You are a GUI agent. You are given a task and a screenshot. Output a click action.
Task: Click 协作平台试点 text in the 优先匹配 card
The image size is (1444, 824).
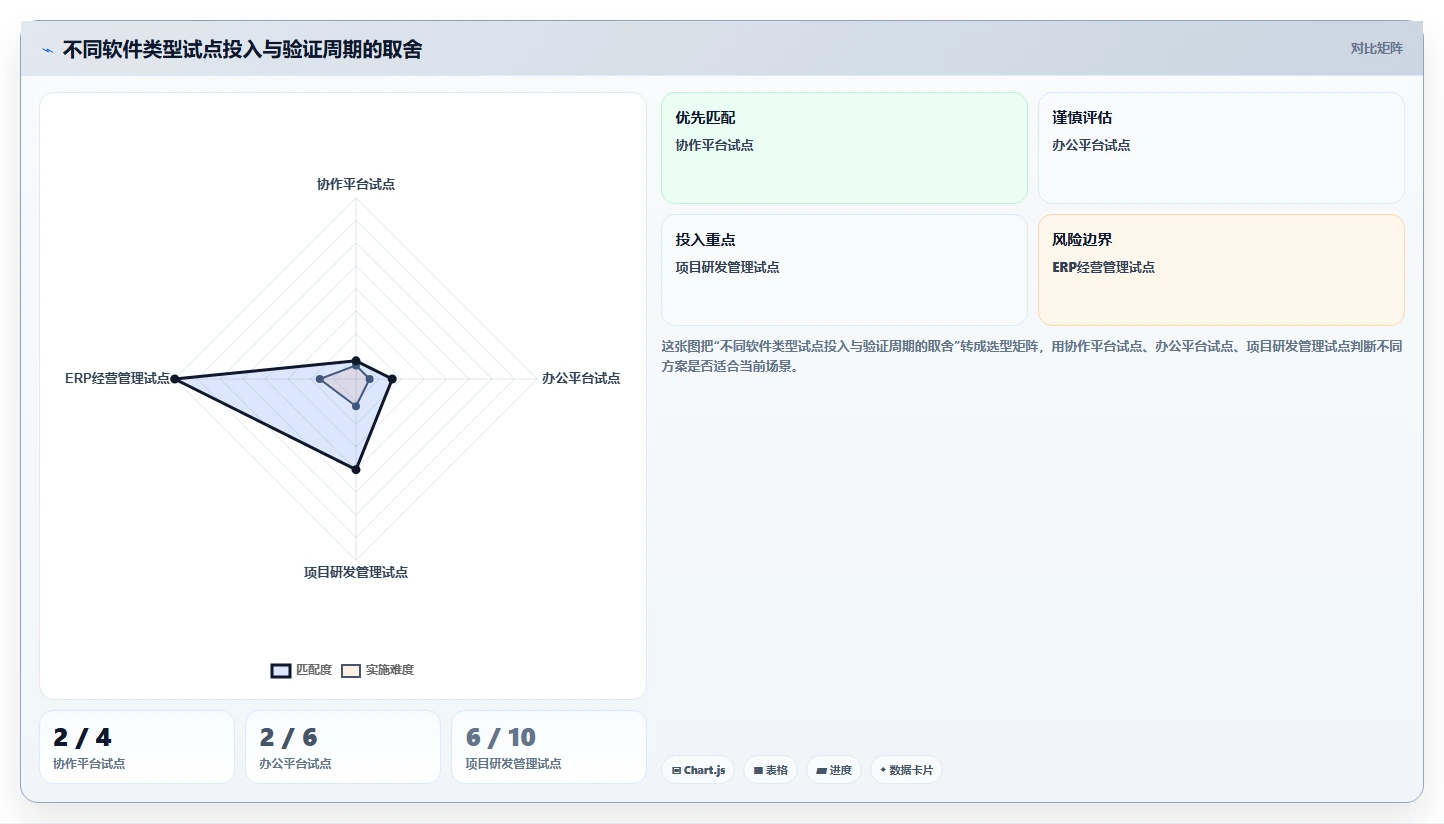[714, 145]
